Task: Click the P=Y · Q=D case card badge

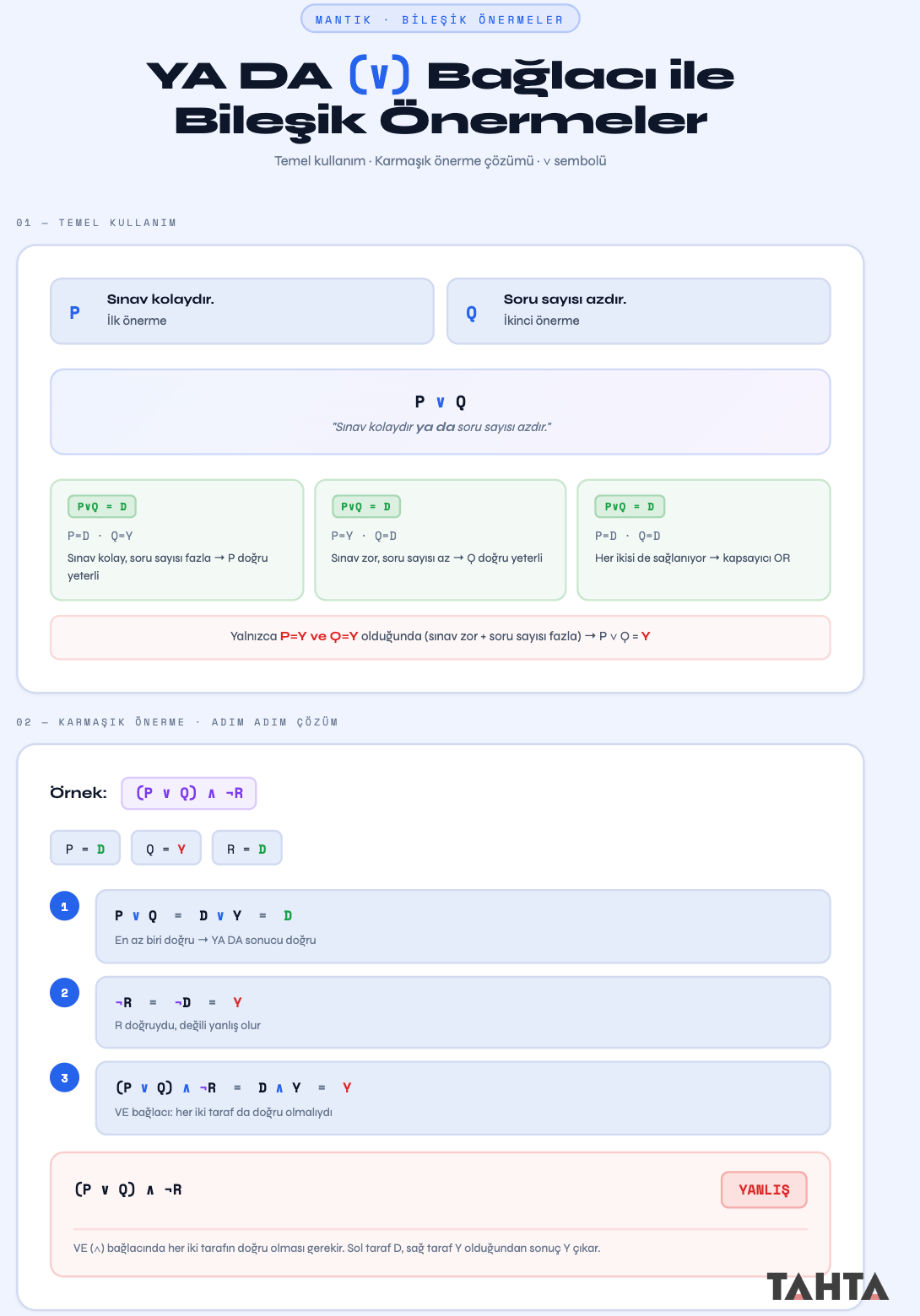Action: [366, 506]
